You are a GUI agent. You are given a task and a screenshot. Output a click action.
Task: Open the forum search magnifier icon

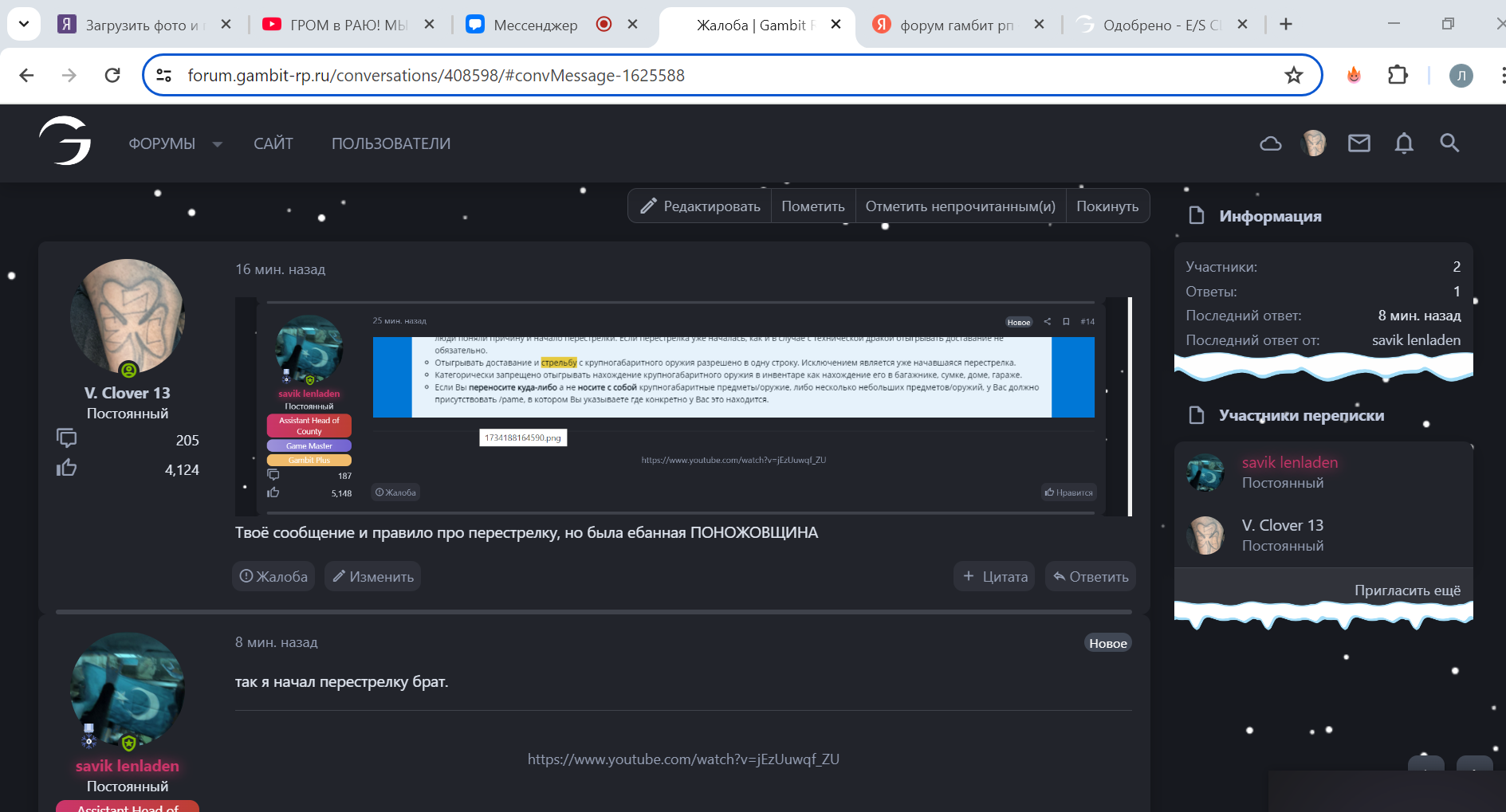[1449, 143]
